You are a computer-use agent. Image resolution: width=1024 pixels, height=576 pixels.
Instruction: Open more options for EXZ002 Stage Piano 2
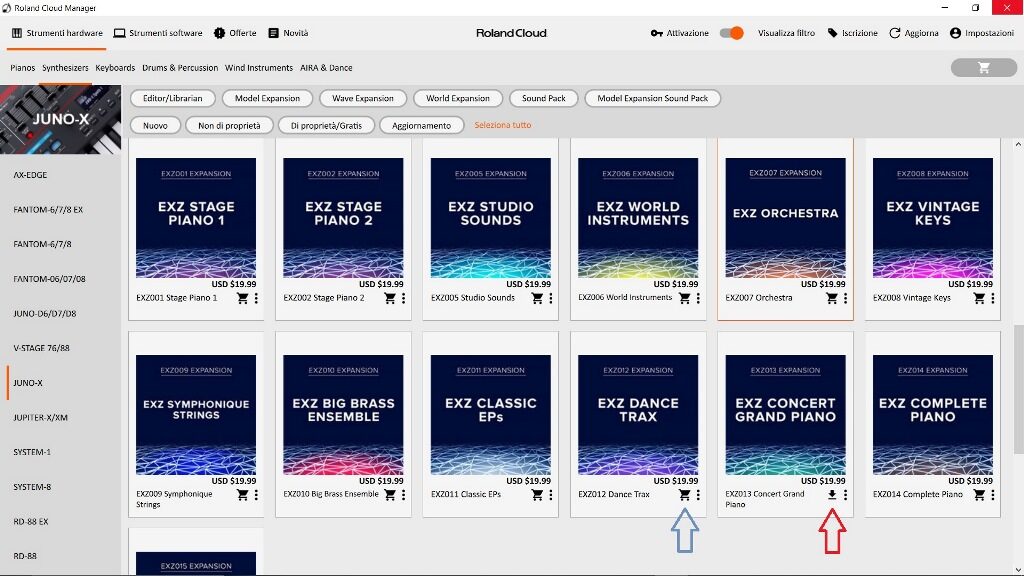[404, 298]
